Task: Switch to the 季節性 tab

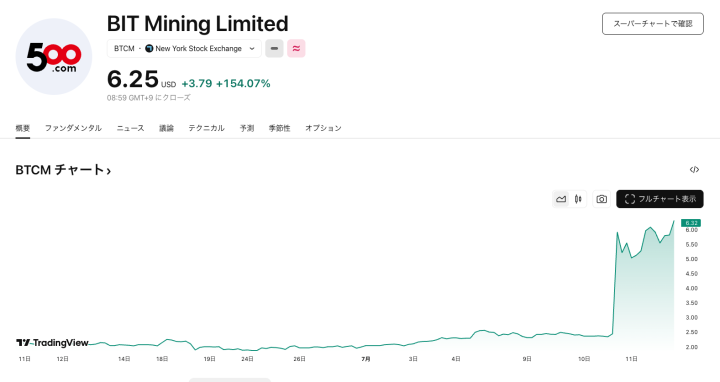Action: (279, 128)
